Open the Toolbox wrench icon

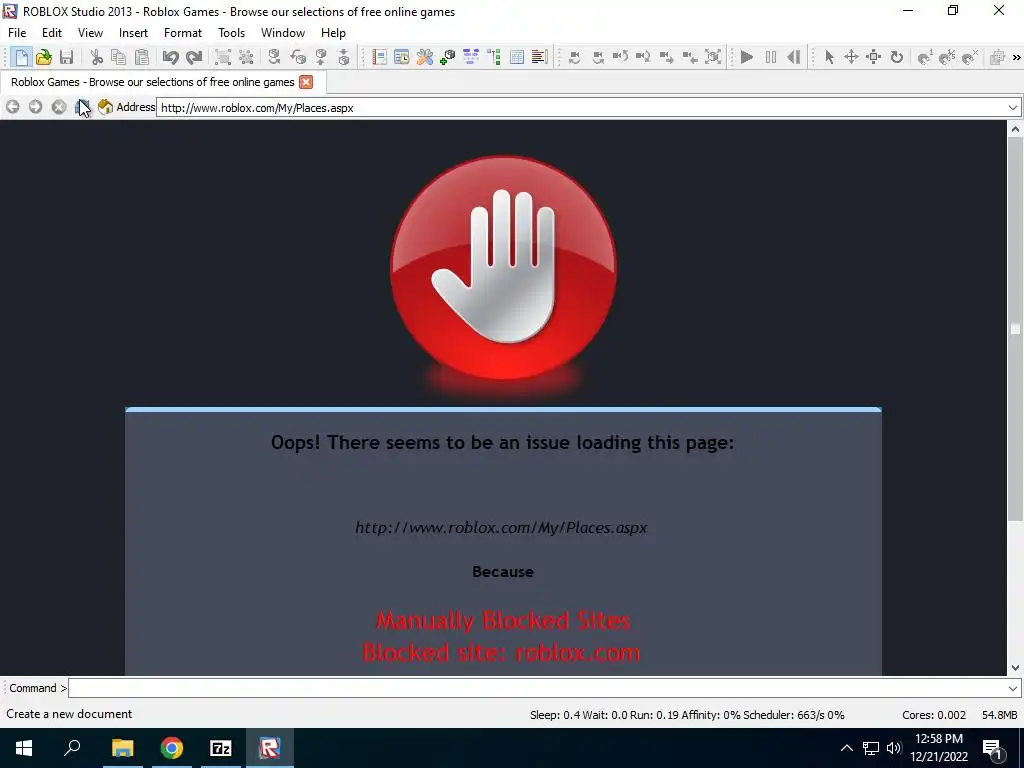click(424, 57)
